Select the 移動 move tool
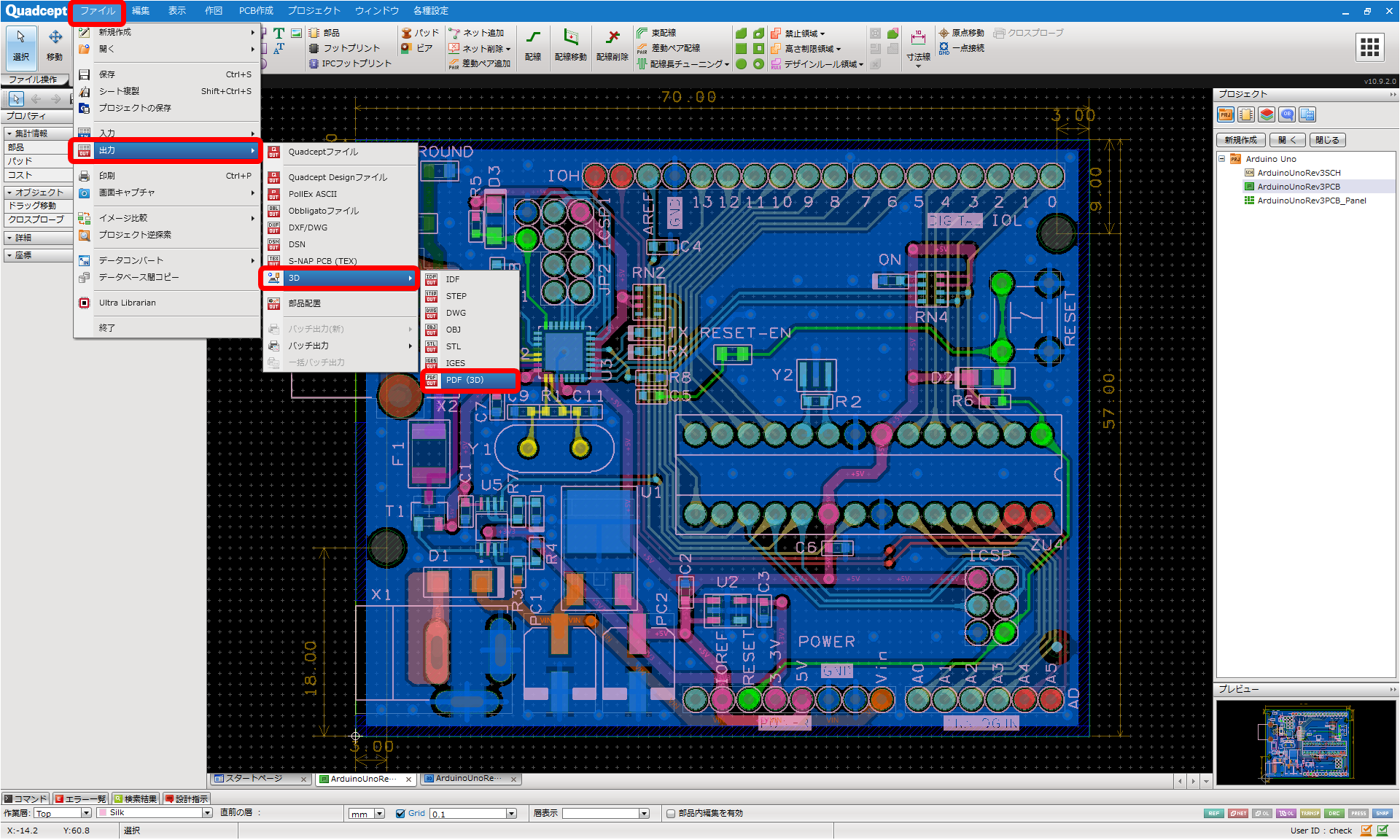Image resolution: width=1400 pixels, height=840 pixels. click(55, 44)
